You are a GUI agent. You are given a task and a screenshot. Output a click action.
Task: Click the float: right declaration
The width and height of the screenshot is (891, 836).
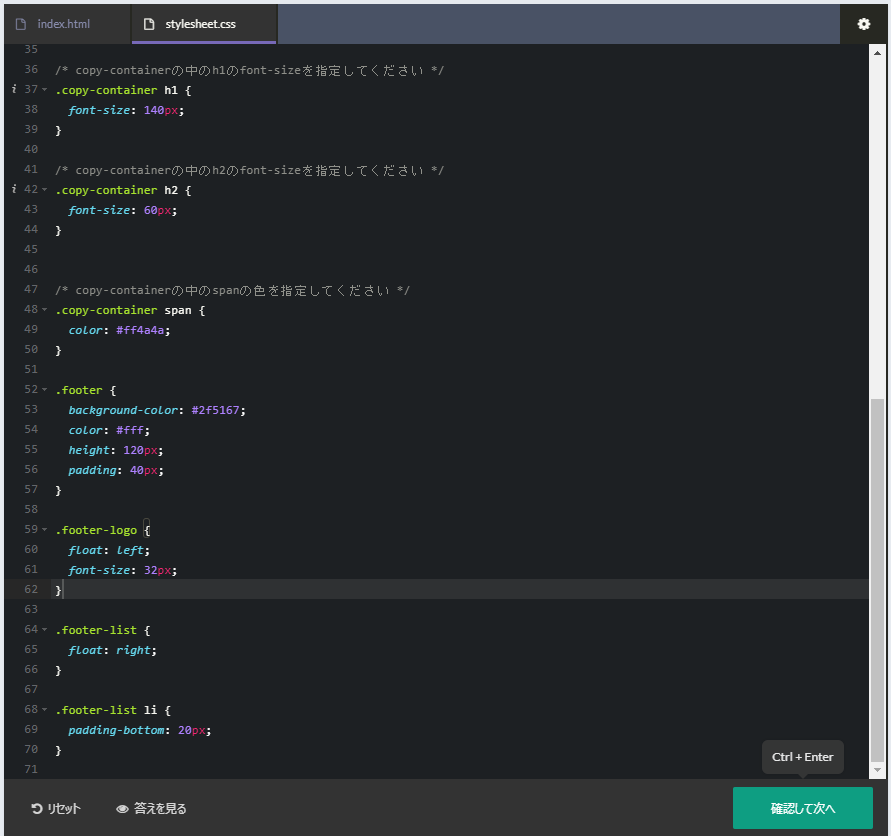tap(112, 650)
